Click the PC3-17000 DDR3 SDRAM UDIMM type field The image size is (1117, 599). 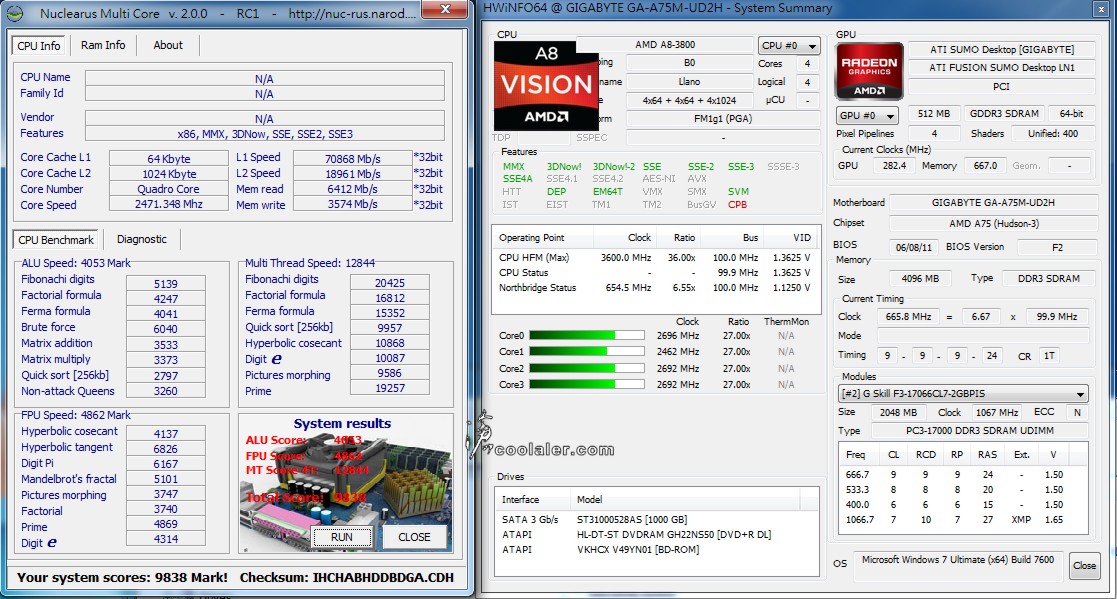tap(980, 430)
